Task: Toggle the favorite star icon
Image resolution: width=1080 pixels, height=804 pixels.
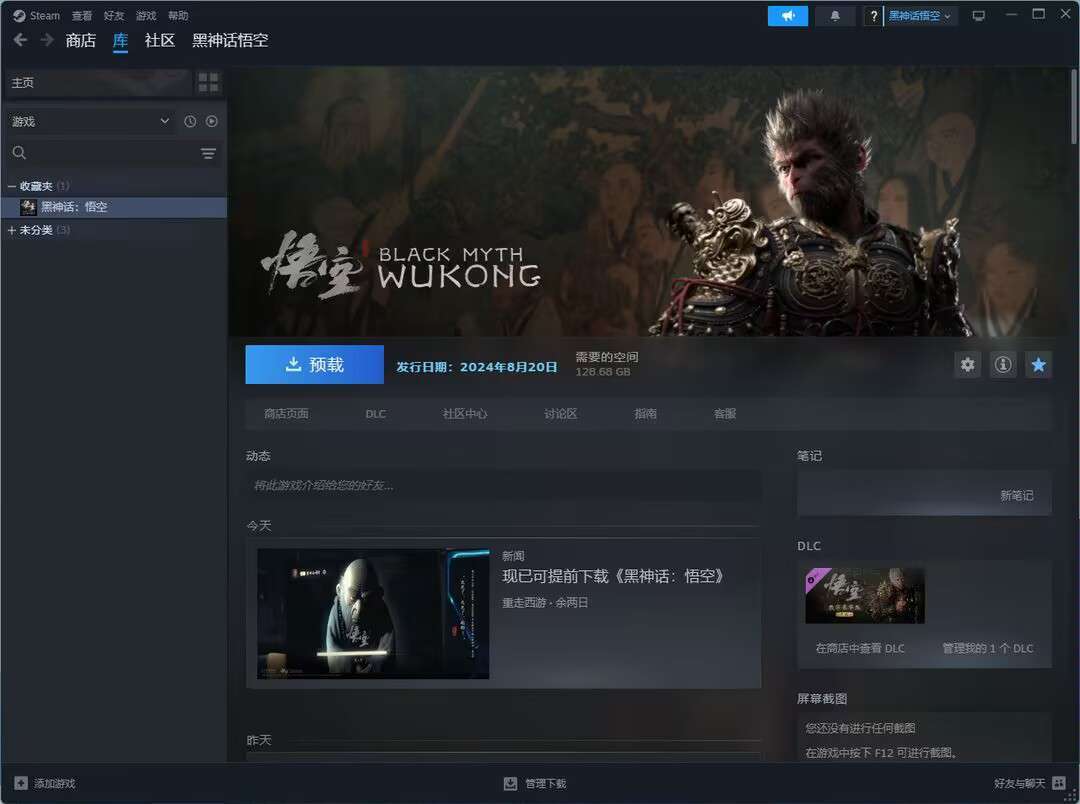Action: (x=1039, y=364)
